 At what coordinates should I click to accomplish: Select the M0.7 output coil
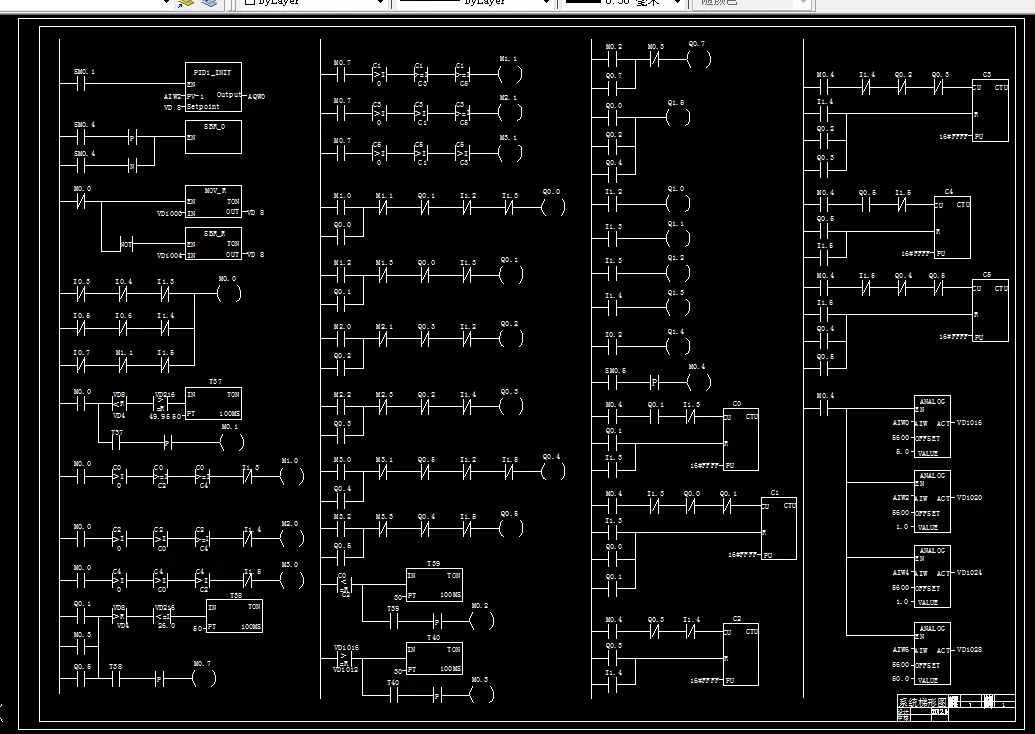(x=204, y=678)
